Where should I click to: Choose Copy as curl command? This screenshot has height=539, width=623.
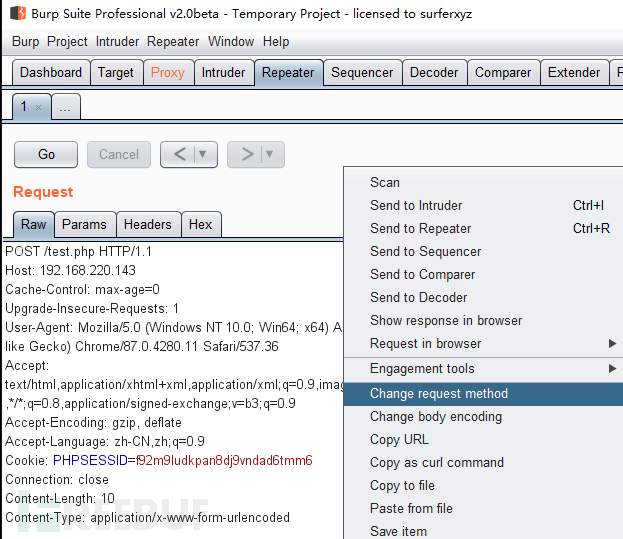484,463
